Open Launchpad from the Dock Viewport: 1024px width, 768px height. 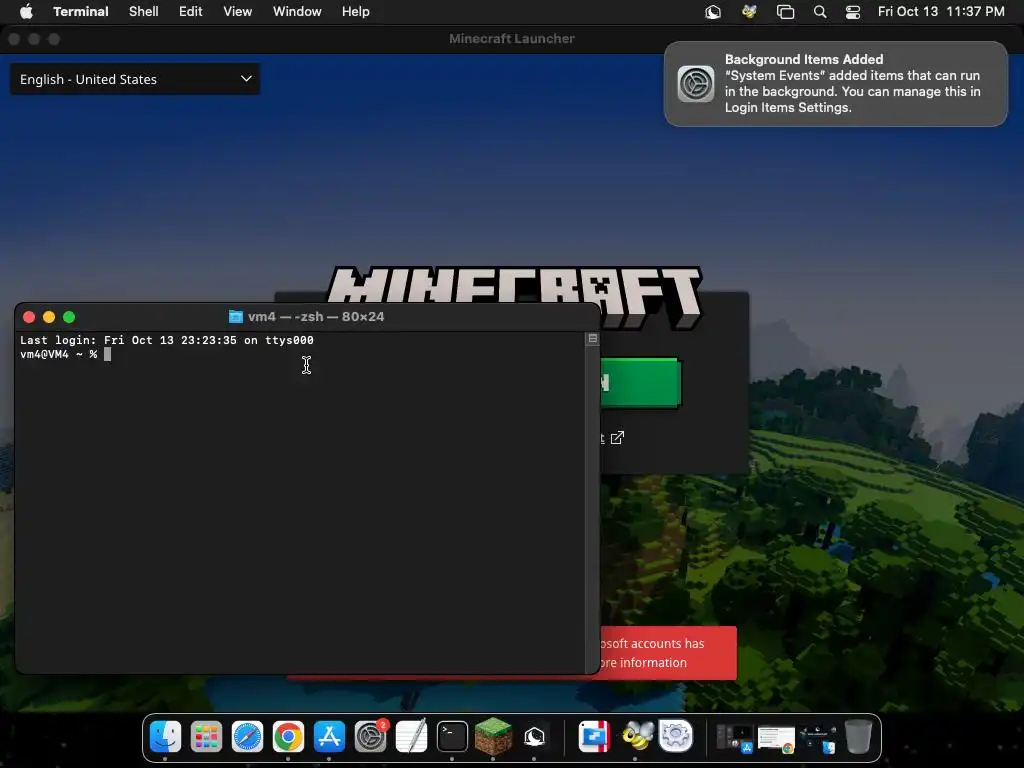(206, 737)
